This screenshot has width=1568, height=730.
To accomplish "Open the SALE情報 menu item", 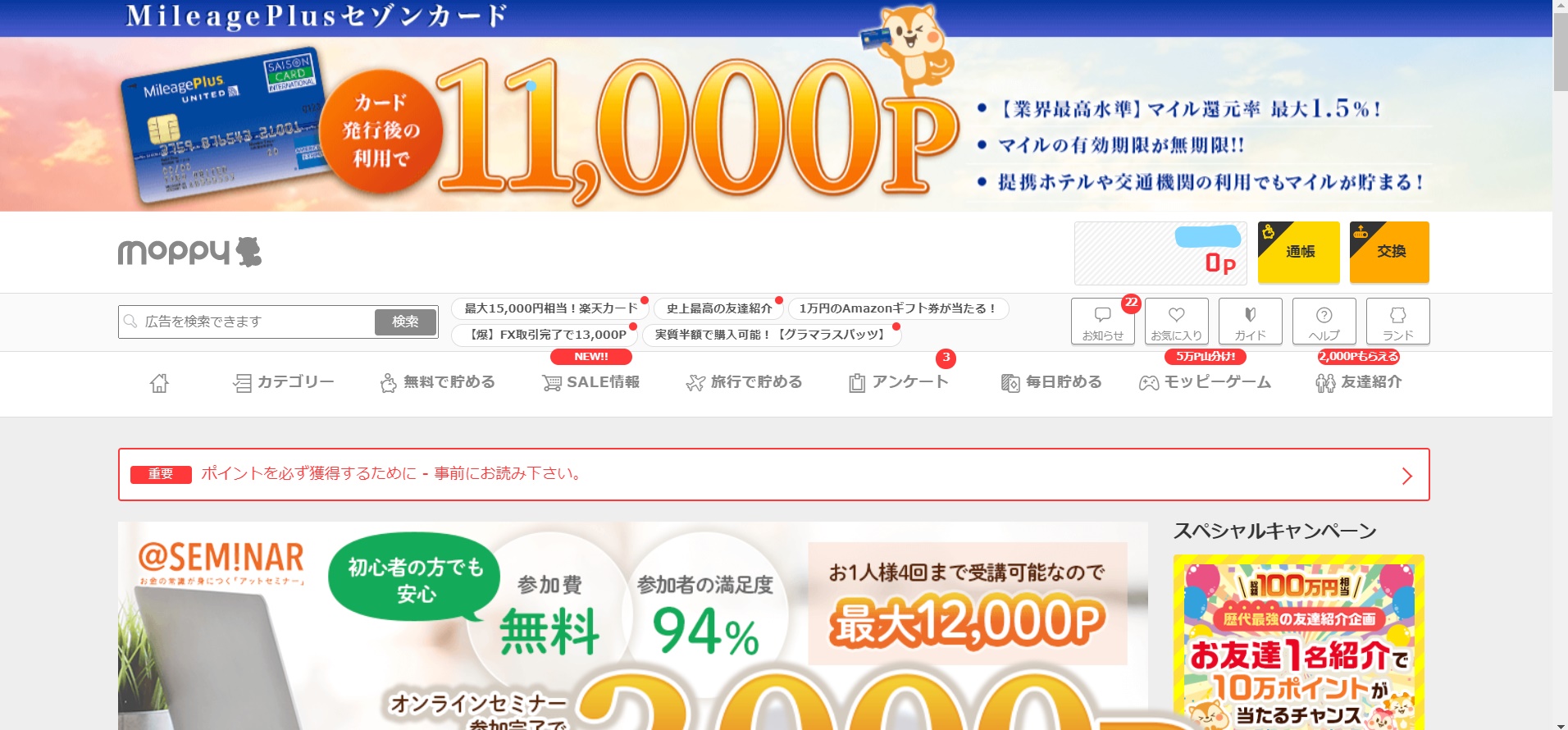I will tap(590, 382).
